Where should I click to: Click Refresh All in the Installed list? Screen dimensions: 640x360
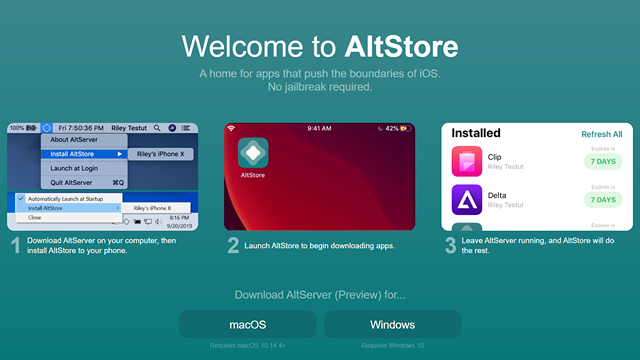(x=602, y=134)
